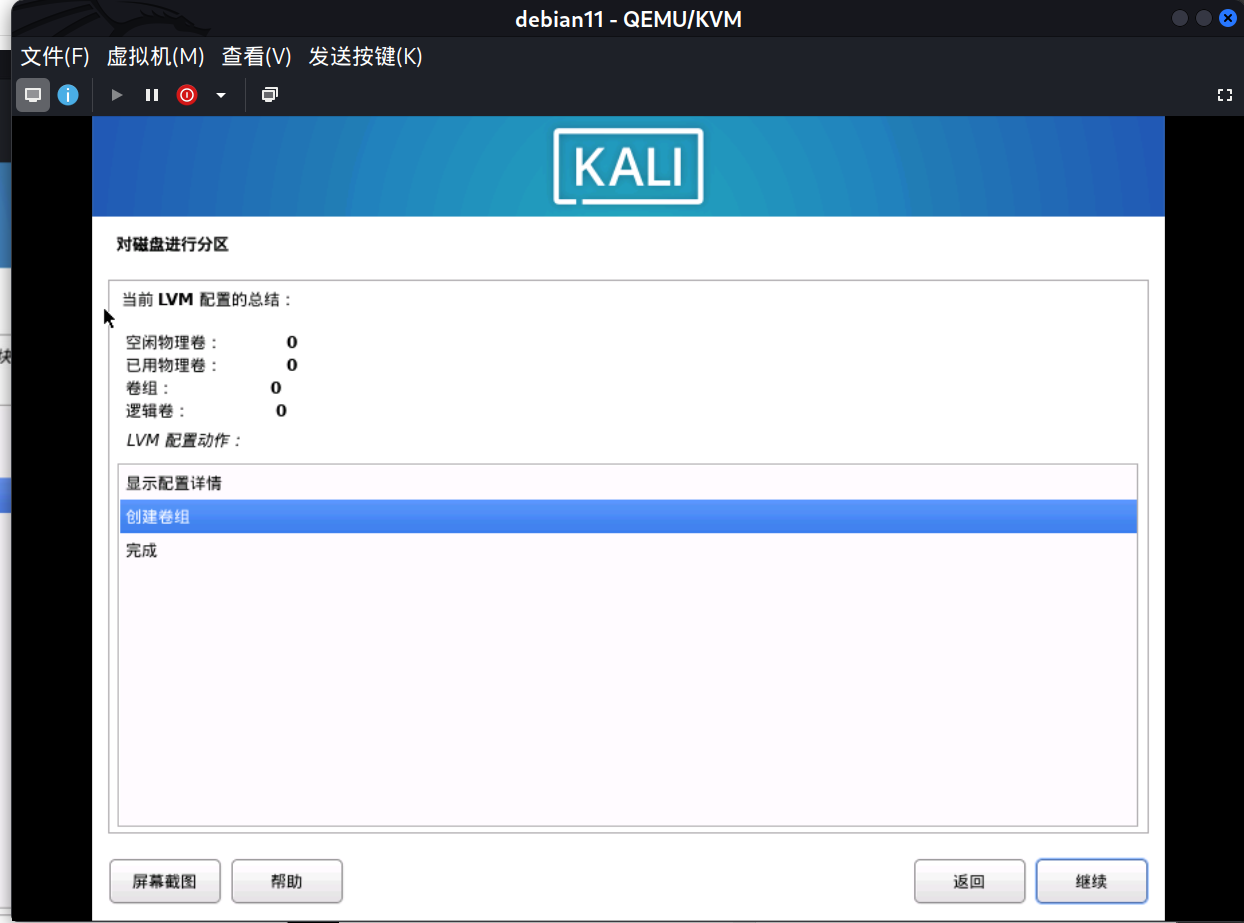Image resolution: width=1244 pixels, height=923 pixels.
Task: Select 创建卷组 list entry
Action: pyautogui.click(x=628, y=516)
